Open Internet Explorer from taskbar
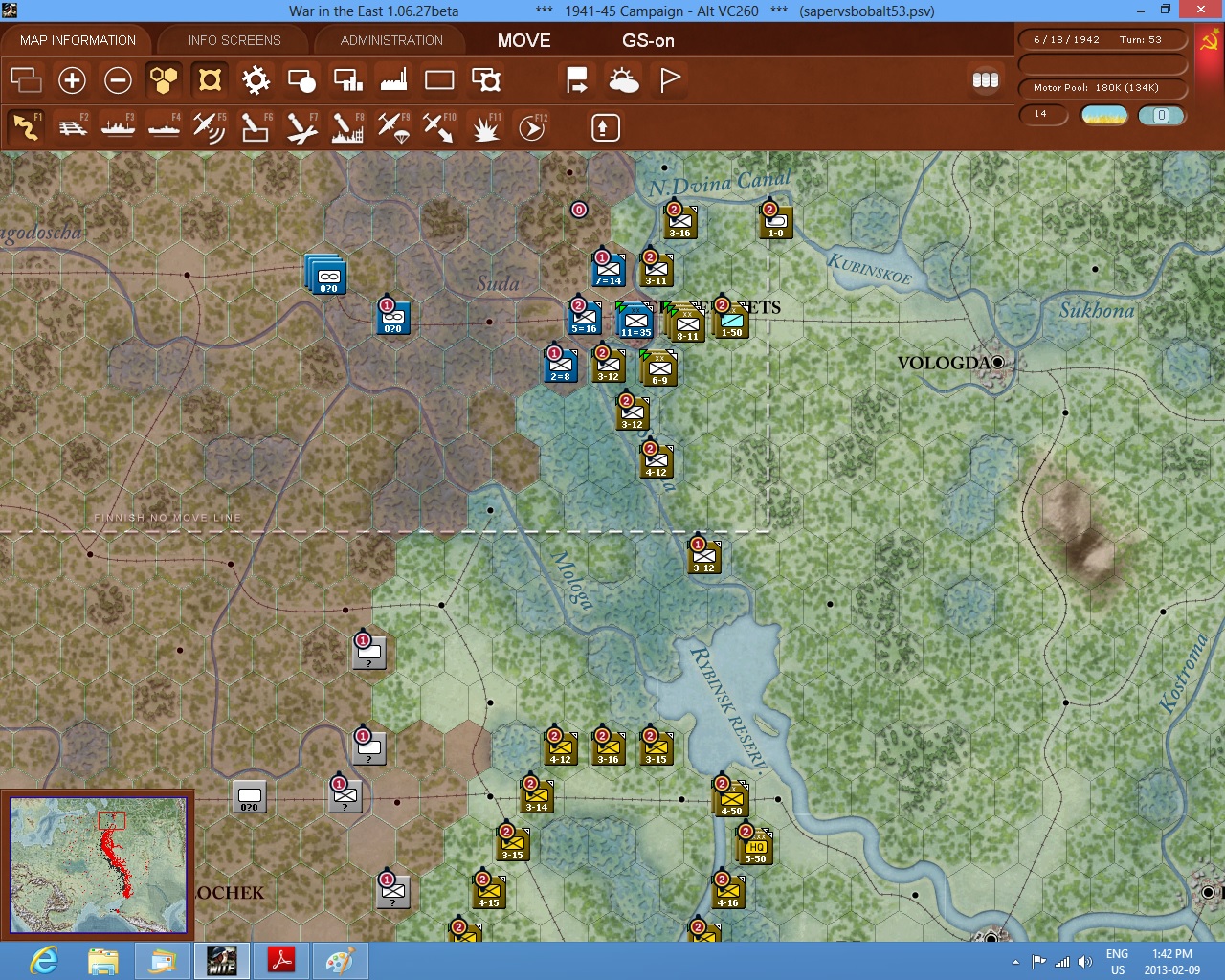Screen dimensions: 1225x980 tap(45, 961)
